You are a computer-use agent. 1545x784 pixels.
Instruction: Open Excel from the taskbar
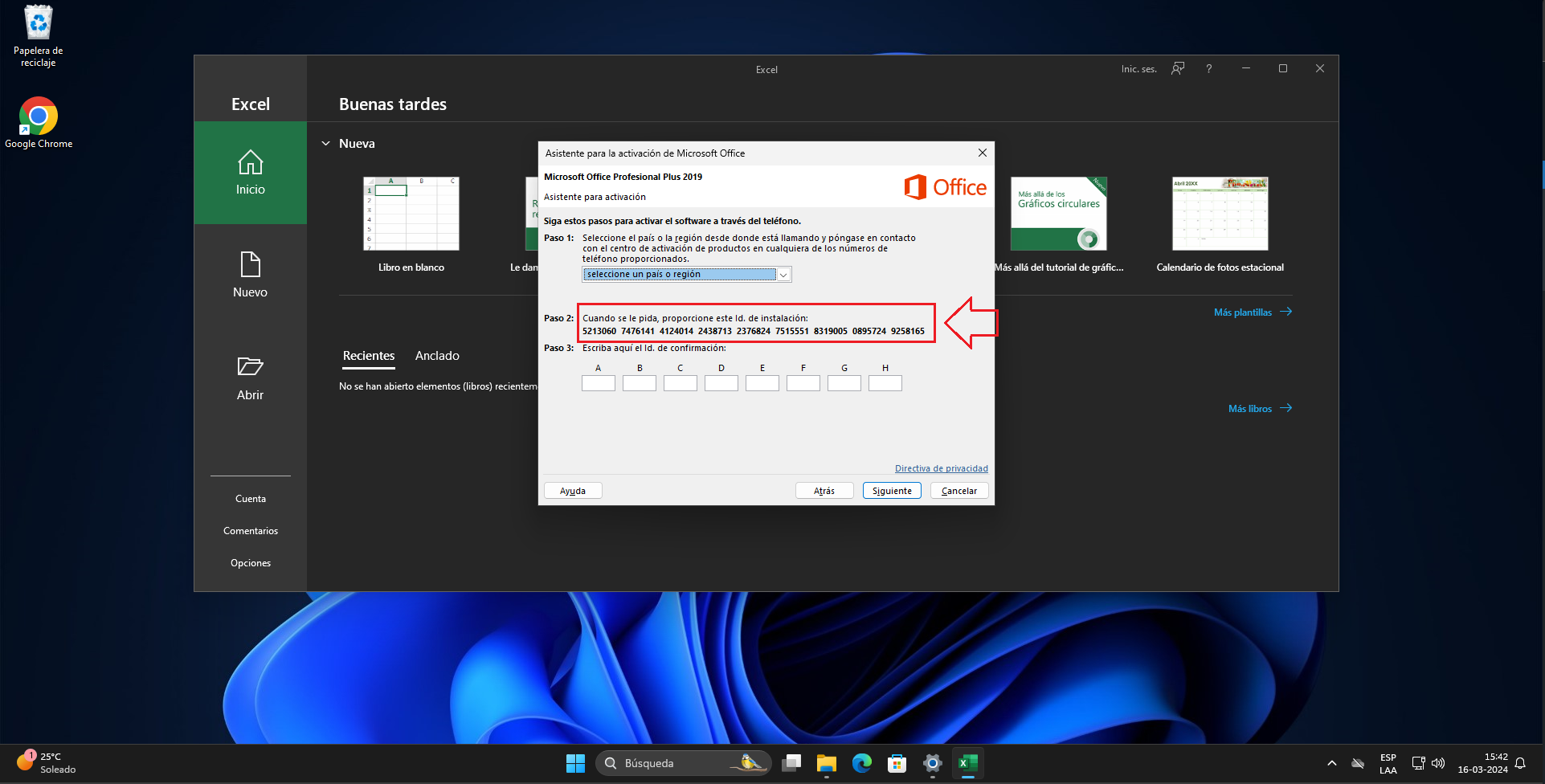(x=967, y=763)
